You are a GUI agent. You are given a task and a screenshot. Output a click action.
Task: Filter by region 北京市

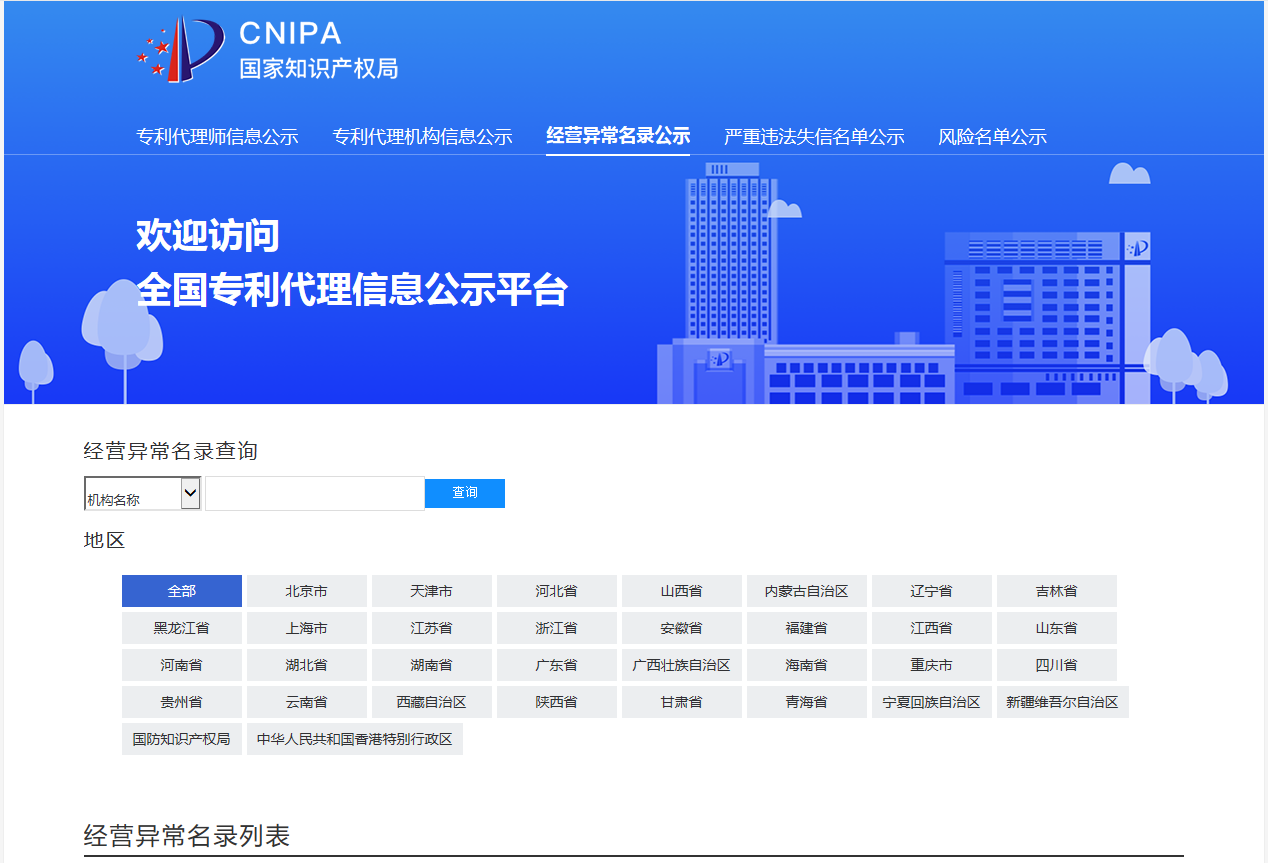pyautogui.click(x=307, y=591)
